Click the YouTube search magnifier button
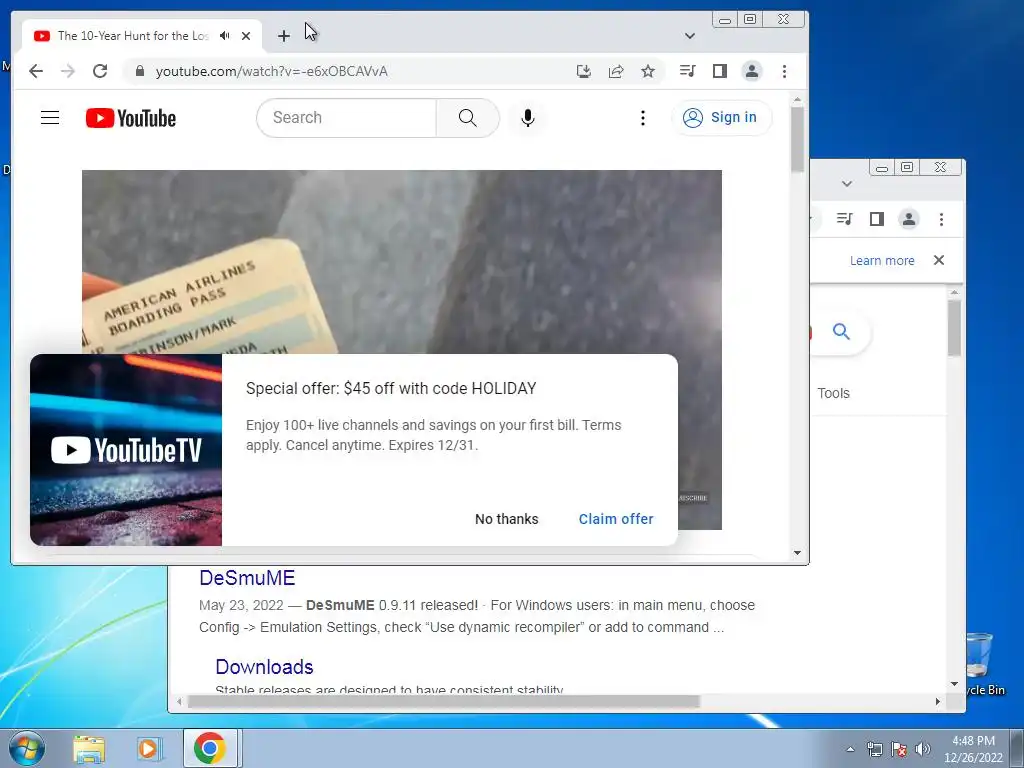The image size is (1024, 768). coord(468,118)
